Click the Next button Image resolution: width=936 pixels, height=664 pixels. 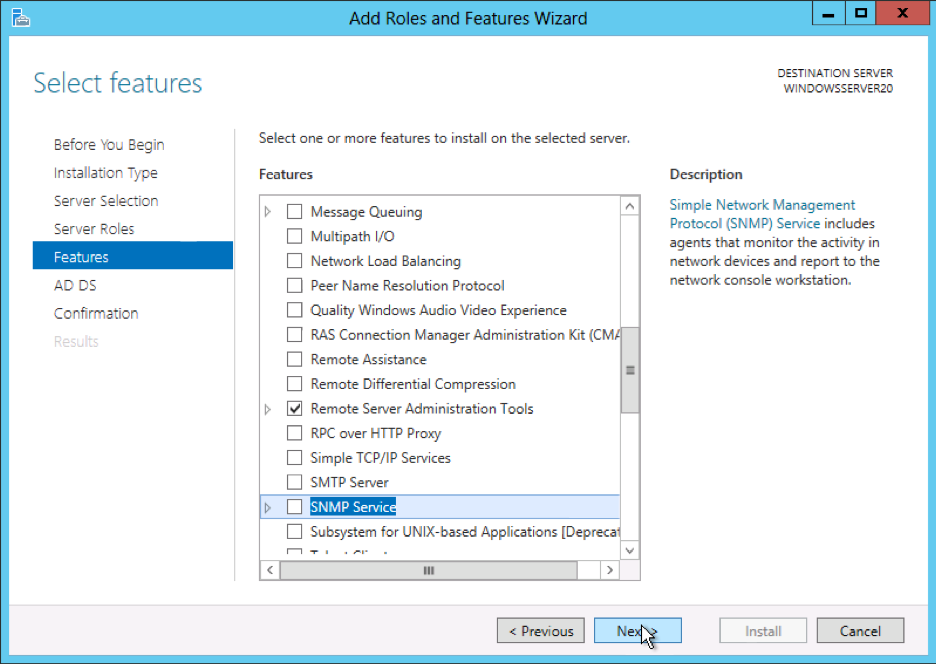pyautogui.click(x=638, y=630)
